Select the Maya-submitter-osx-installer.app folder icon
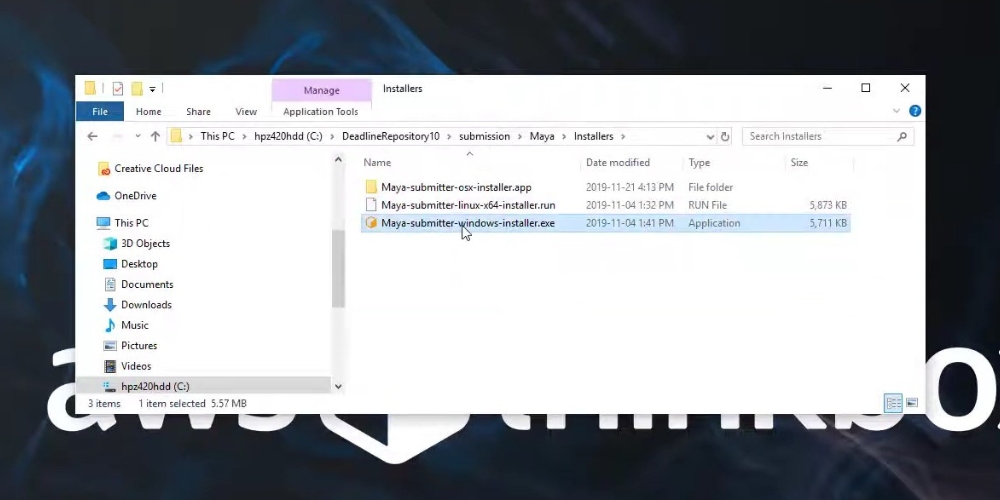This screenshot has height=500, width=1000. (x=371, y=187)
